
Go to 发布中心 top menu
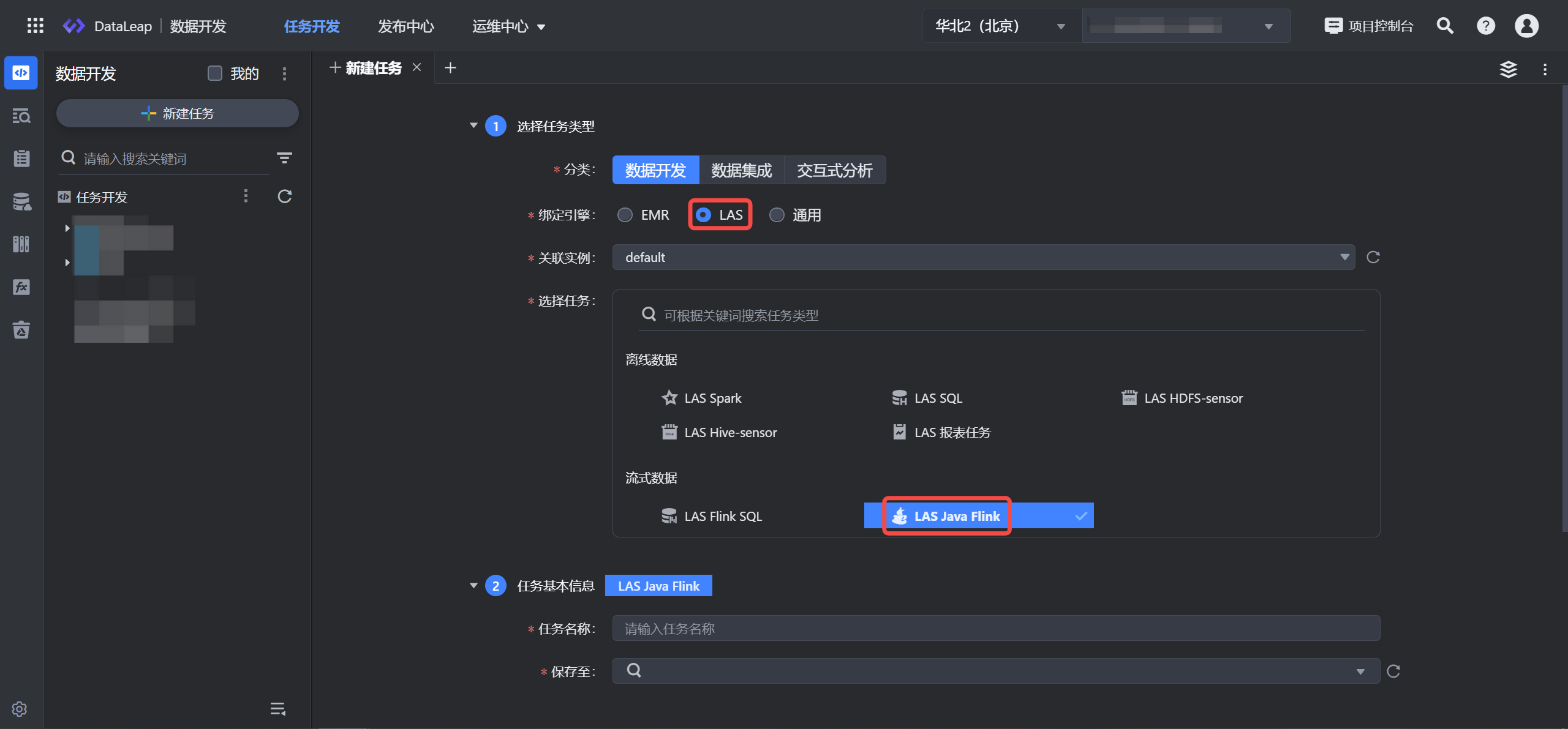[x=405, y=26]
